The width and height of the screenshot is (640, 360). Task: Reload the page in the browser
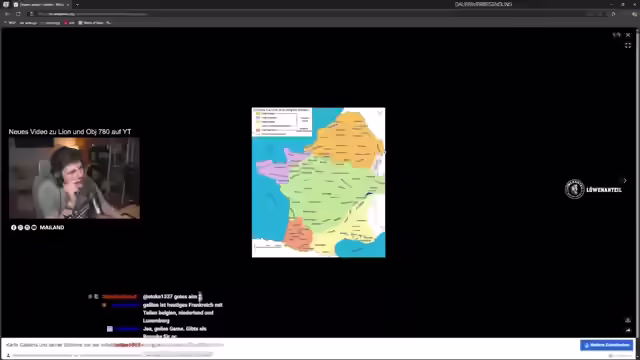pos(18,14)
